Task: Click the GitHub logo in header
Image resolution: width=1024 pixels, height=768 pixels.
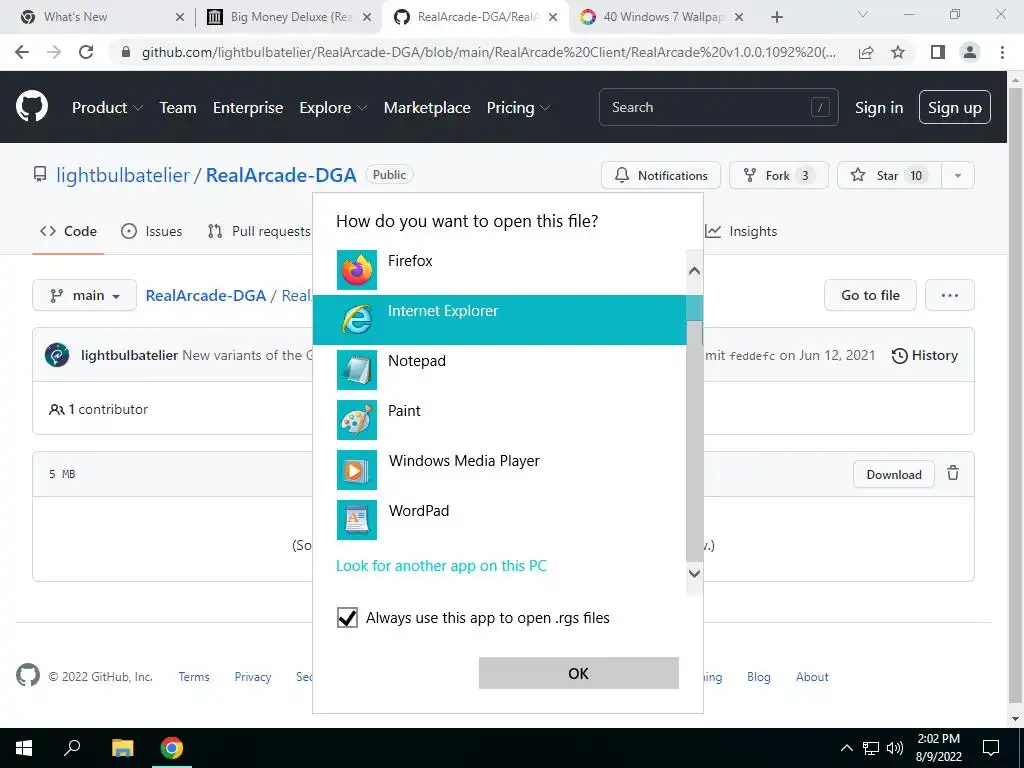Action: (x=32, y=107)
